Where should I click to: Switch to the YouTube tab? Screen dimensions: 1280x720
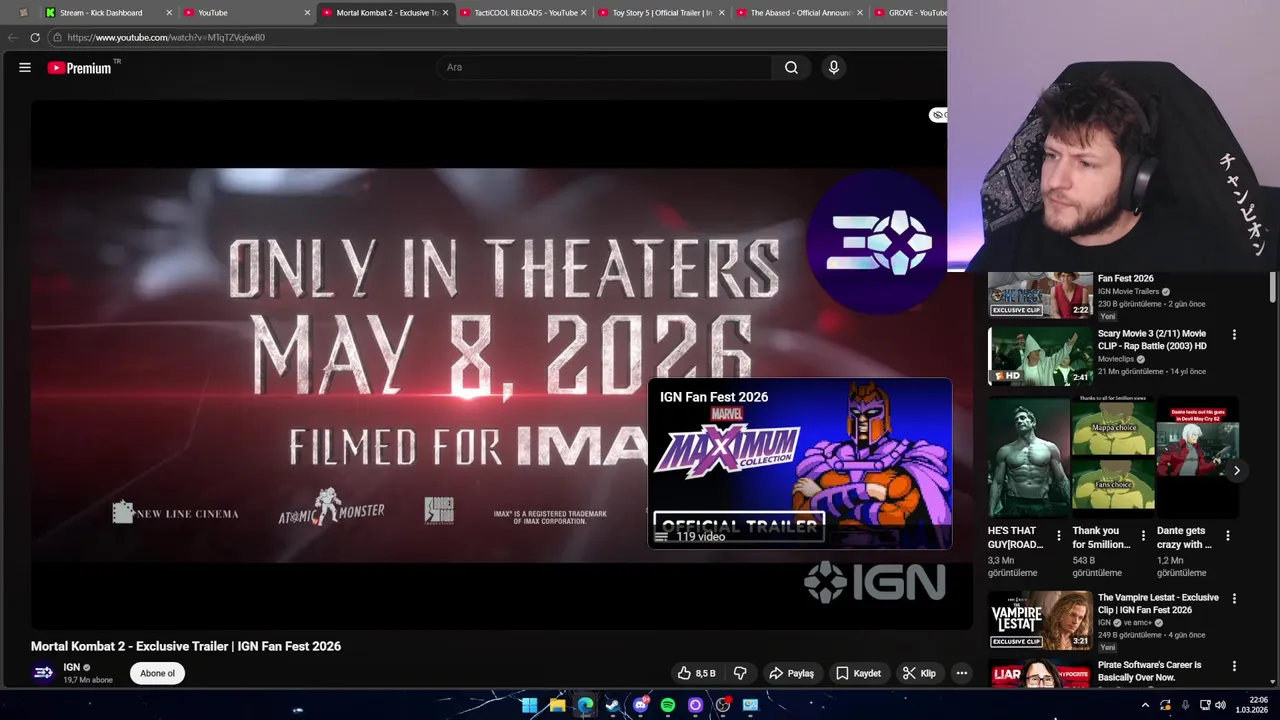point(247,13)
